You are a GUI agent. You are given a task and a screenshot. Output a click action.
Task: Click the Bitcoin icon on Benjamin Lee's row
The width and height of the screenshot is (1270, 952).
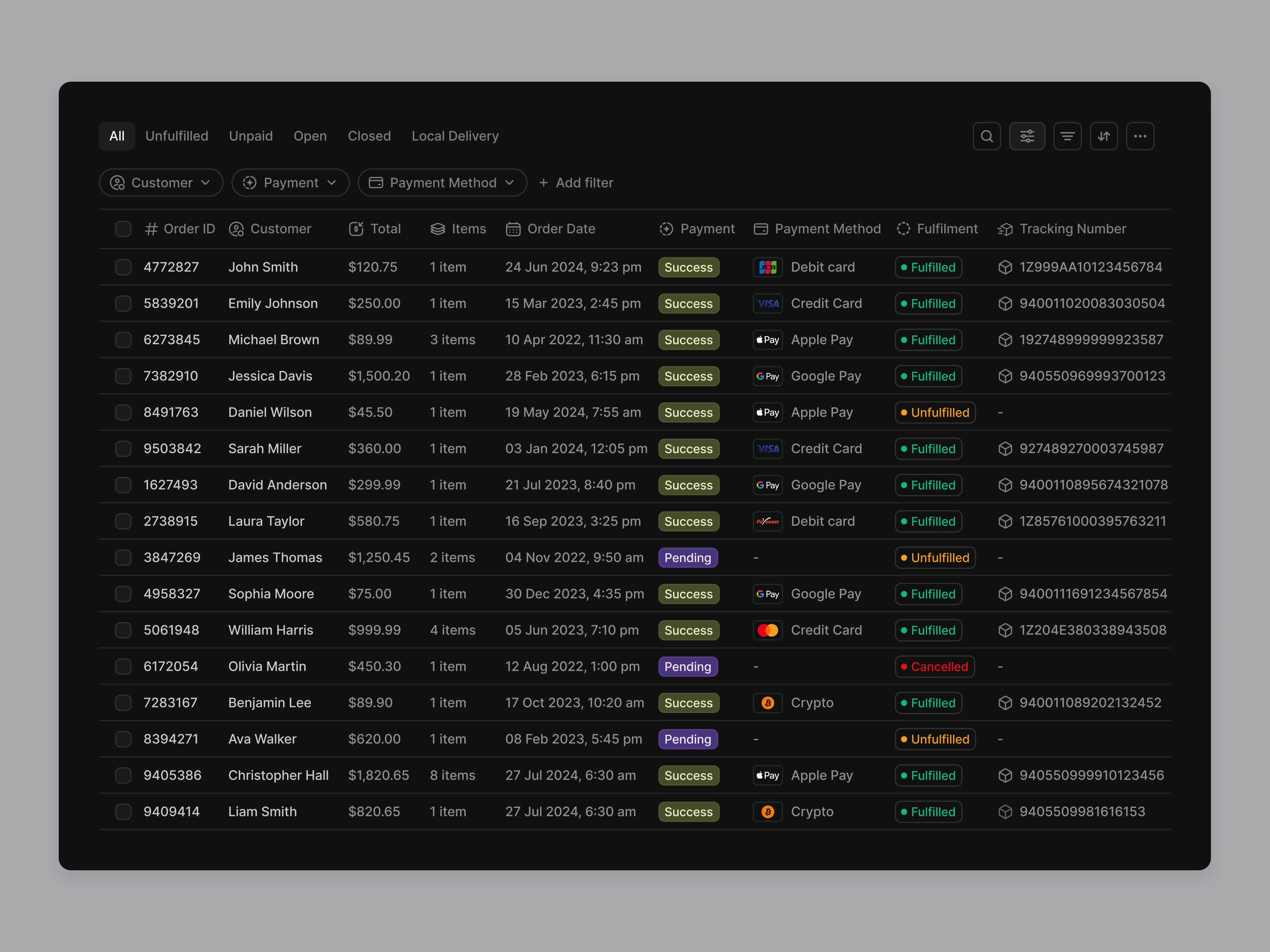[768, 703]
